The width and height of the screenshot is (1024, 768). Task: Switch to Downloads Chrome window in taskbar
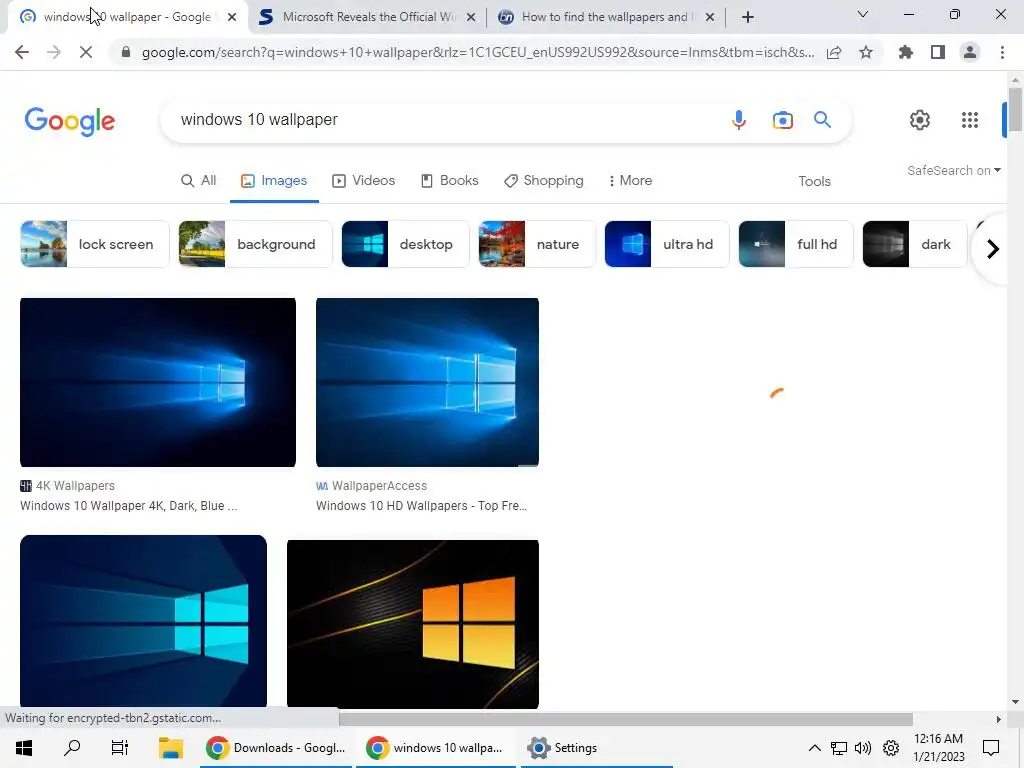[x=276, y=748]
